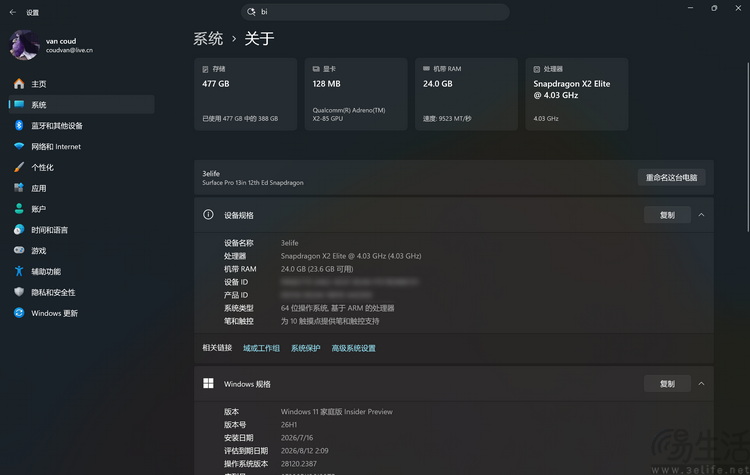Open the 系统保护 link

coord(306,348)
